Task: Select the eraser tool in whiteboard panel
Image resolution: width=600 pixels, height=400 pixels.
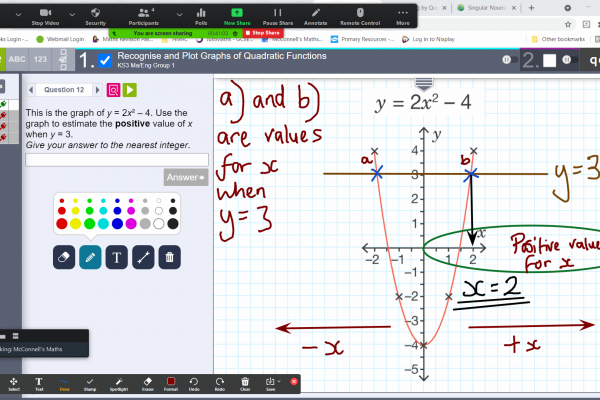Action: (x=63, y=257)
